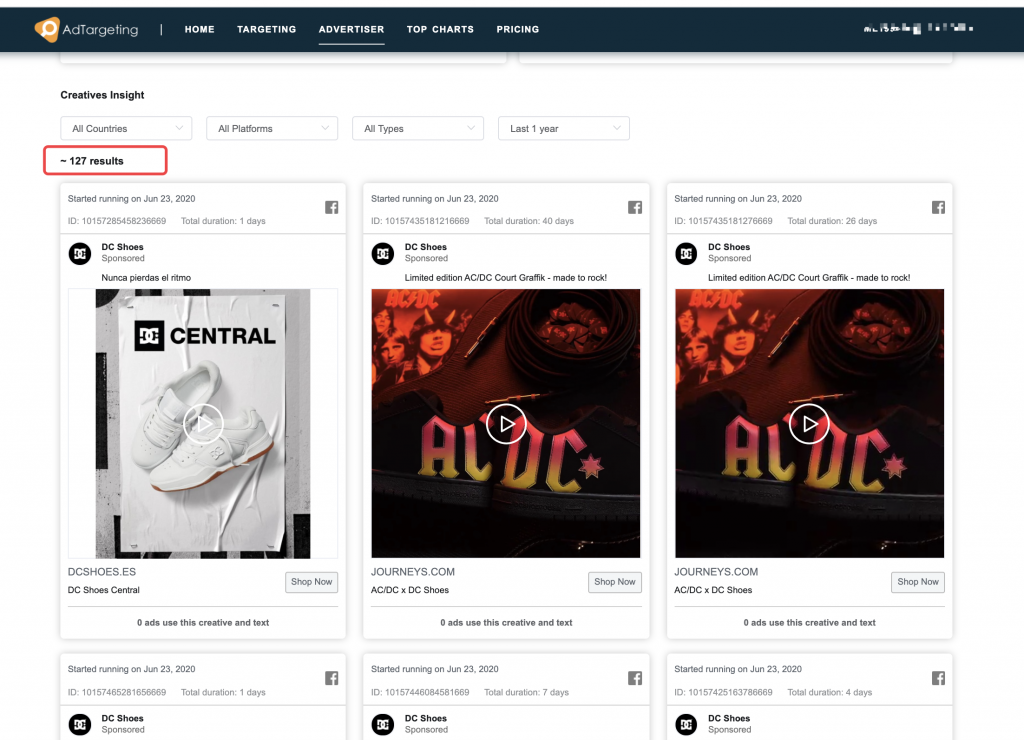1024x740 pixels.
Task: Play the DC Central sneaker video
Action: [203, 424]
